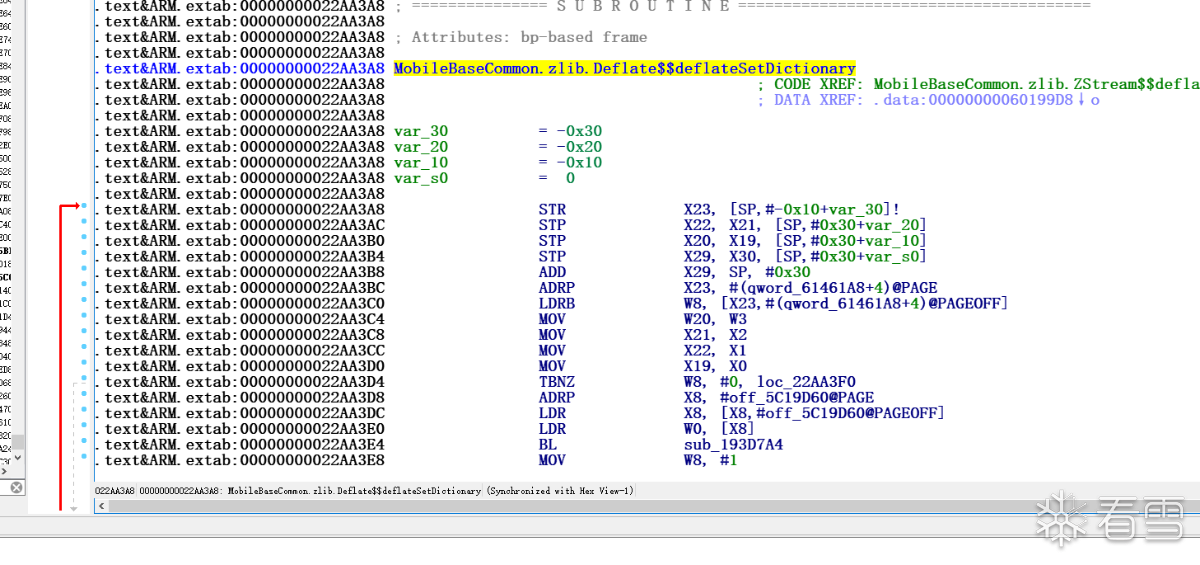Click the BL mnemonic at 22AA3E4
This screenshot has height=565, width=1200.
[x=548, y=444]
